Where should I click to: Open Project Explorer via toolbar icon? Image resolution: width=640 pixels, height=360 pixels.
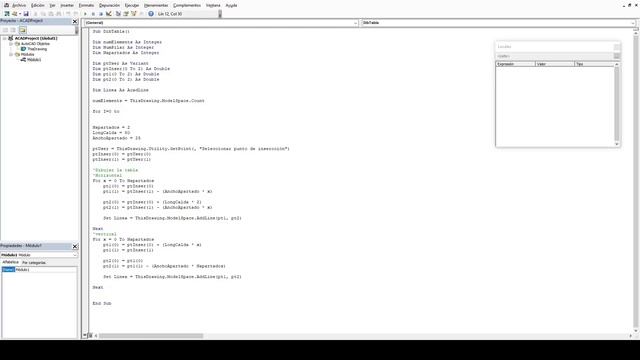(118, 14)
